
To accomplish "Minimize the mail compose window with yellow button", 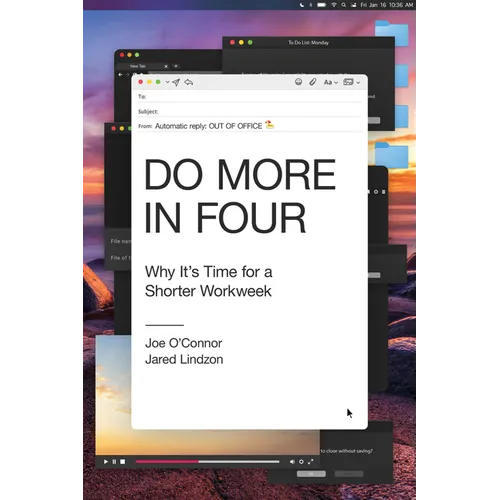I will (x=149, y=82).
